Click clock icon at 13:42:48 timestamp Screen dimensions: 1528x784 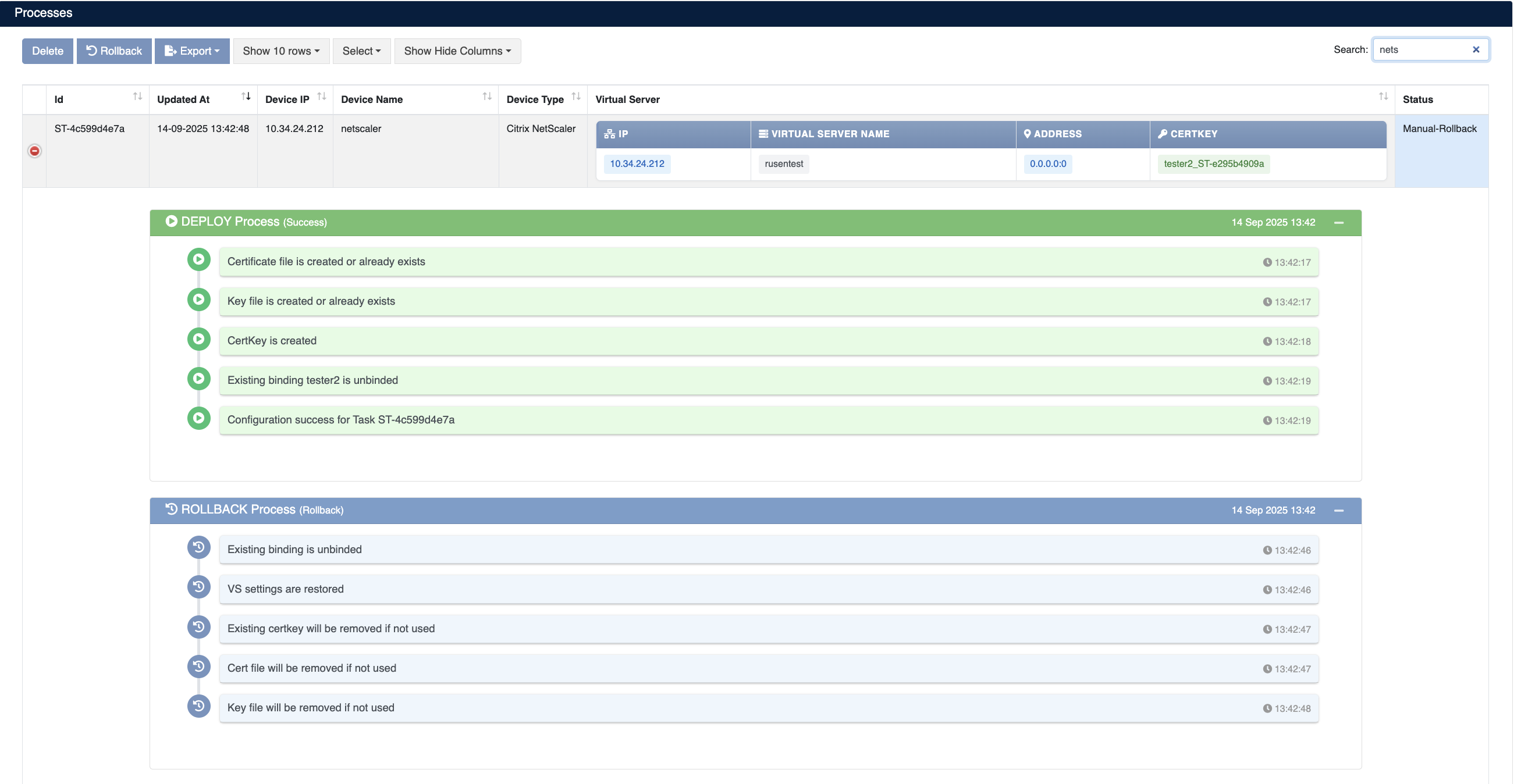click(1267, 709)
